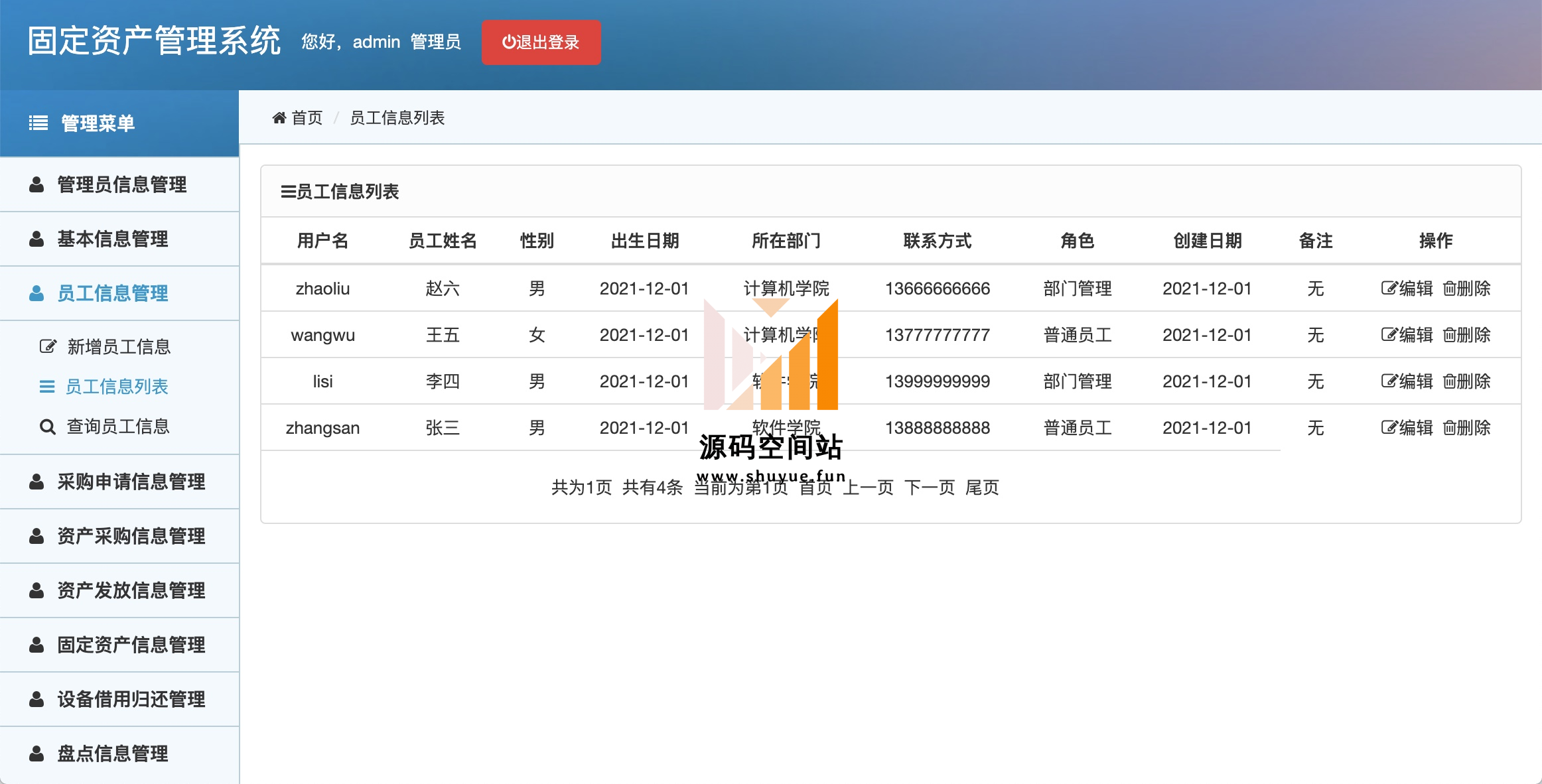1542x784 pixels.
Task: Click the edit icon for zhaoliu row
Action: (1389, 289)
